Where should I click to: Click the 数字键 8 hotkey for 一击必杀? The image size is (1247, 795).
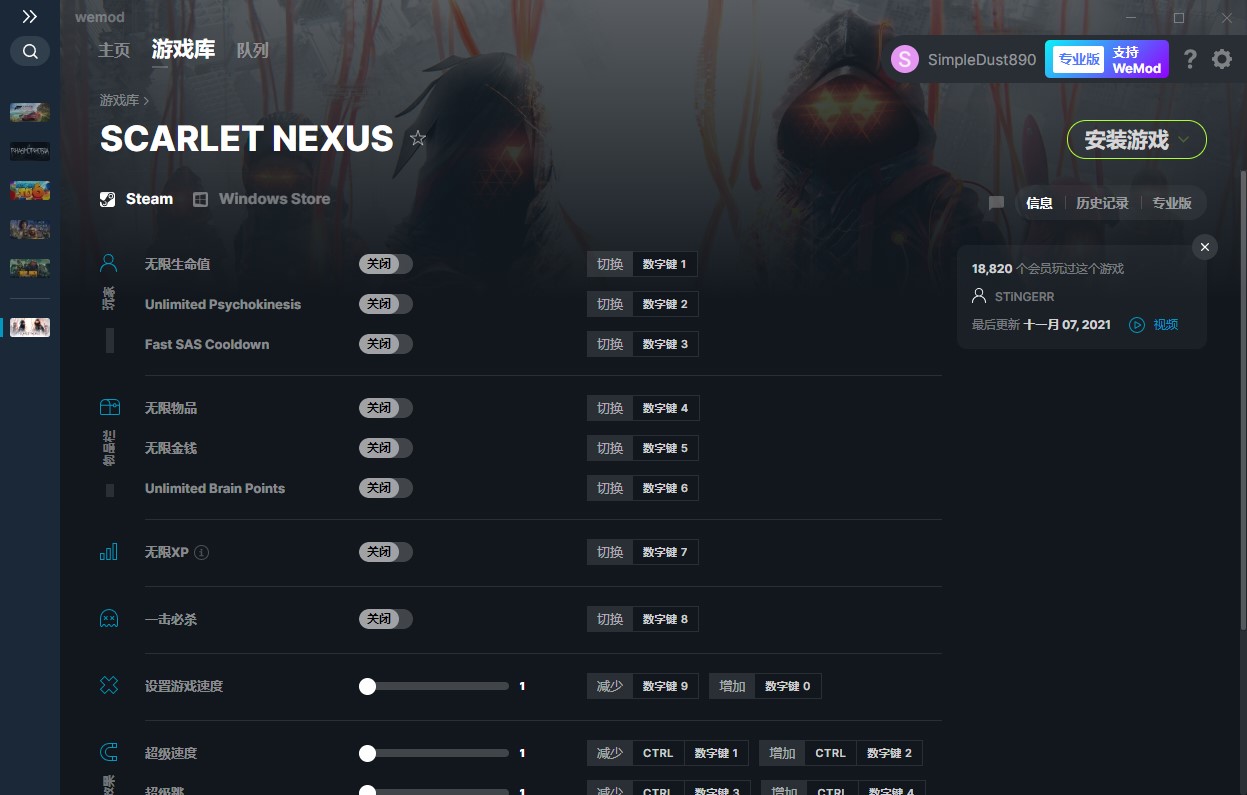click(x=665, y=619)
